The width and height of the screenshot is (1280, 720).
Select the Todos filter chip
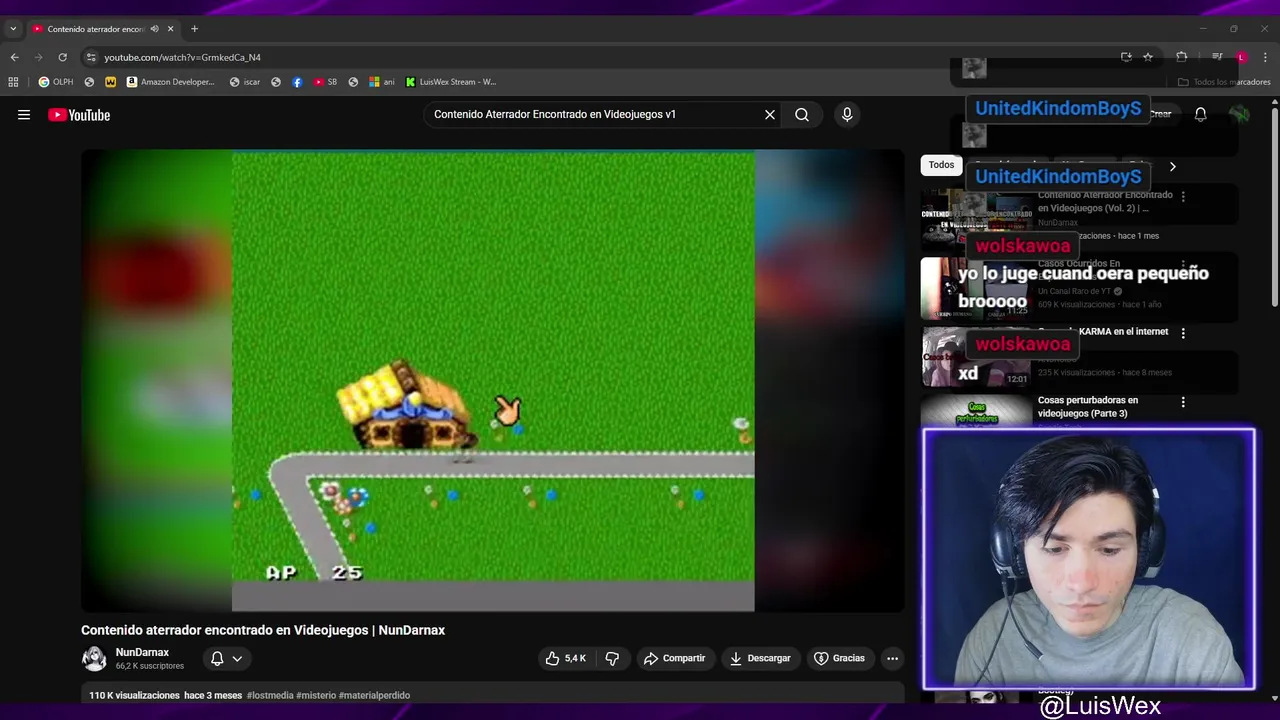[941, 165]
